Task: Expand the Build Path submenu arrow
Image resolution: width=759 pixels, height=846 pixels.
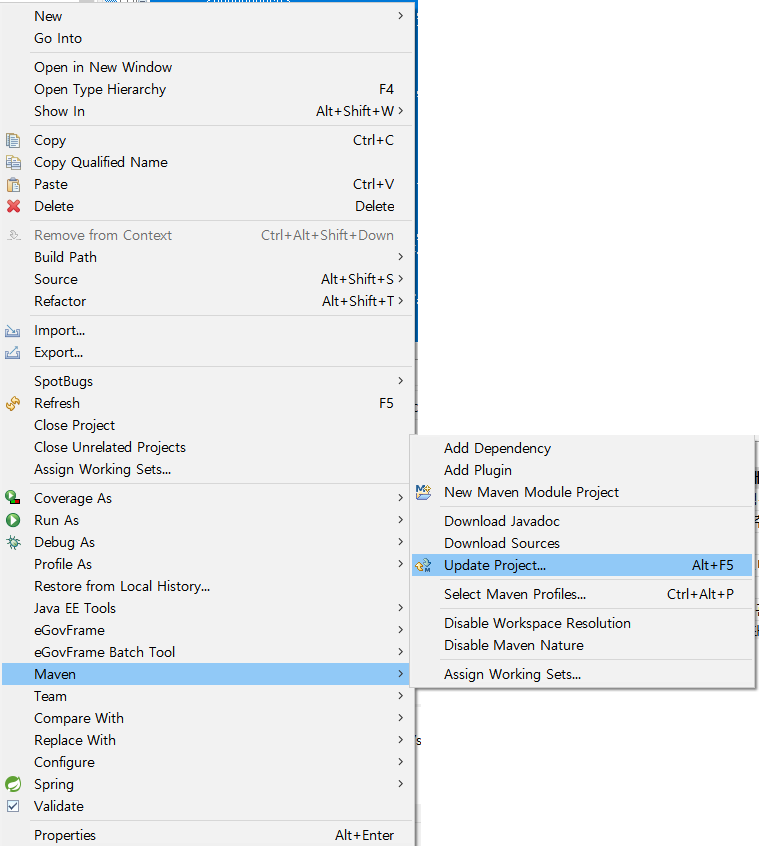Action: tap(400, 257)
